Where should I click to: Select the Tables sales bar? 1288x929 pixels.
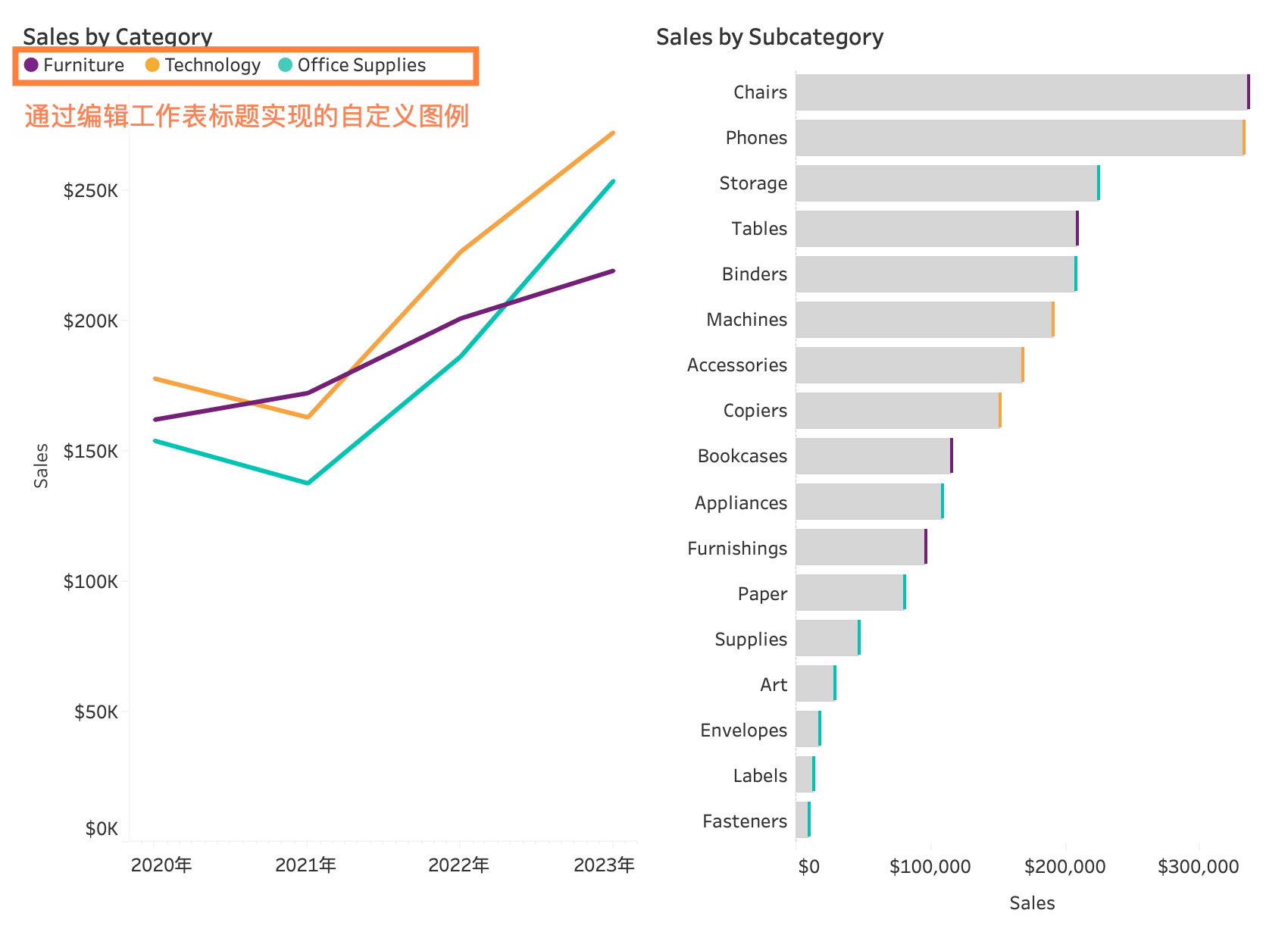[x=936, y=229]
